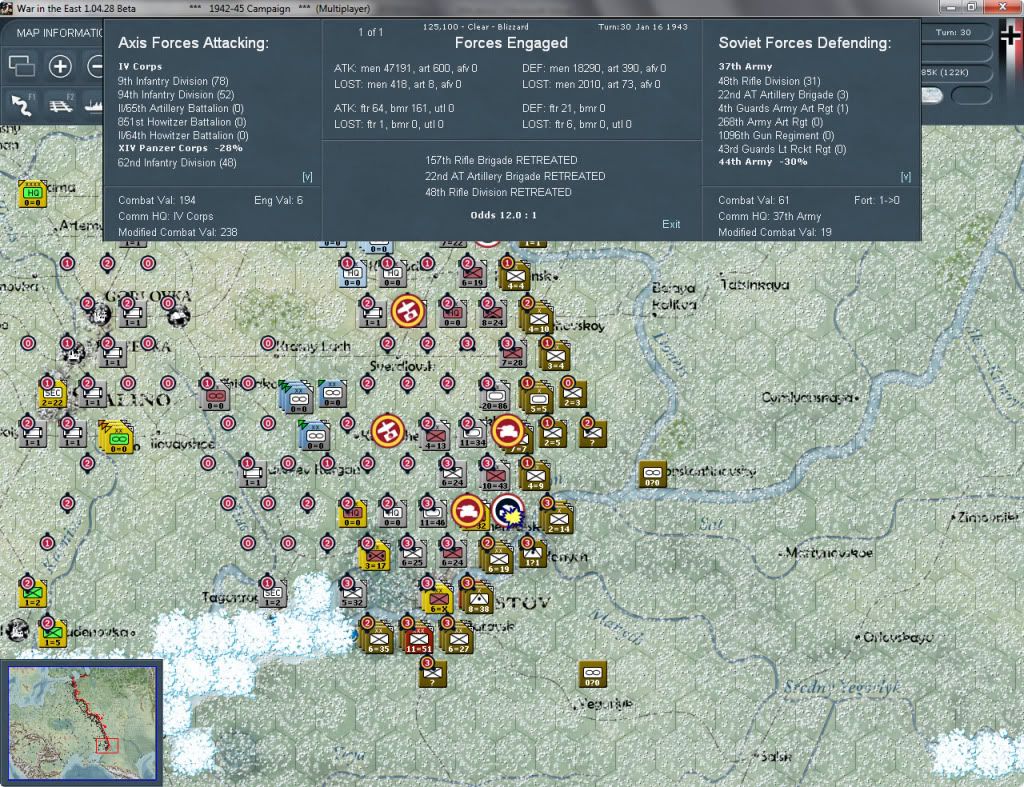The image size is (1024, 787).
Task: Click the German cross flag emblem
Action: coord(1011,37)
